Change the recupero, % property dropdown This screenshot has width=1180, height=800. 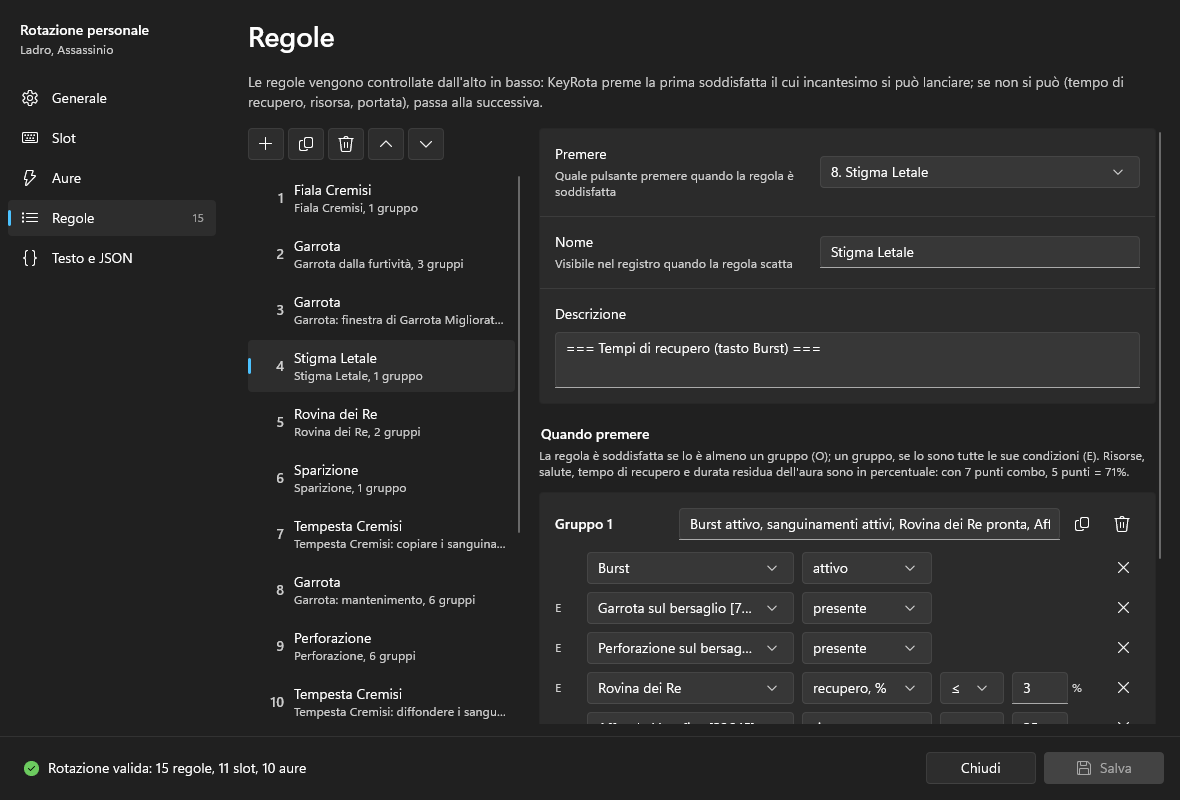point(866,688)
